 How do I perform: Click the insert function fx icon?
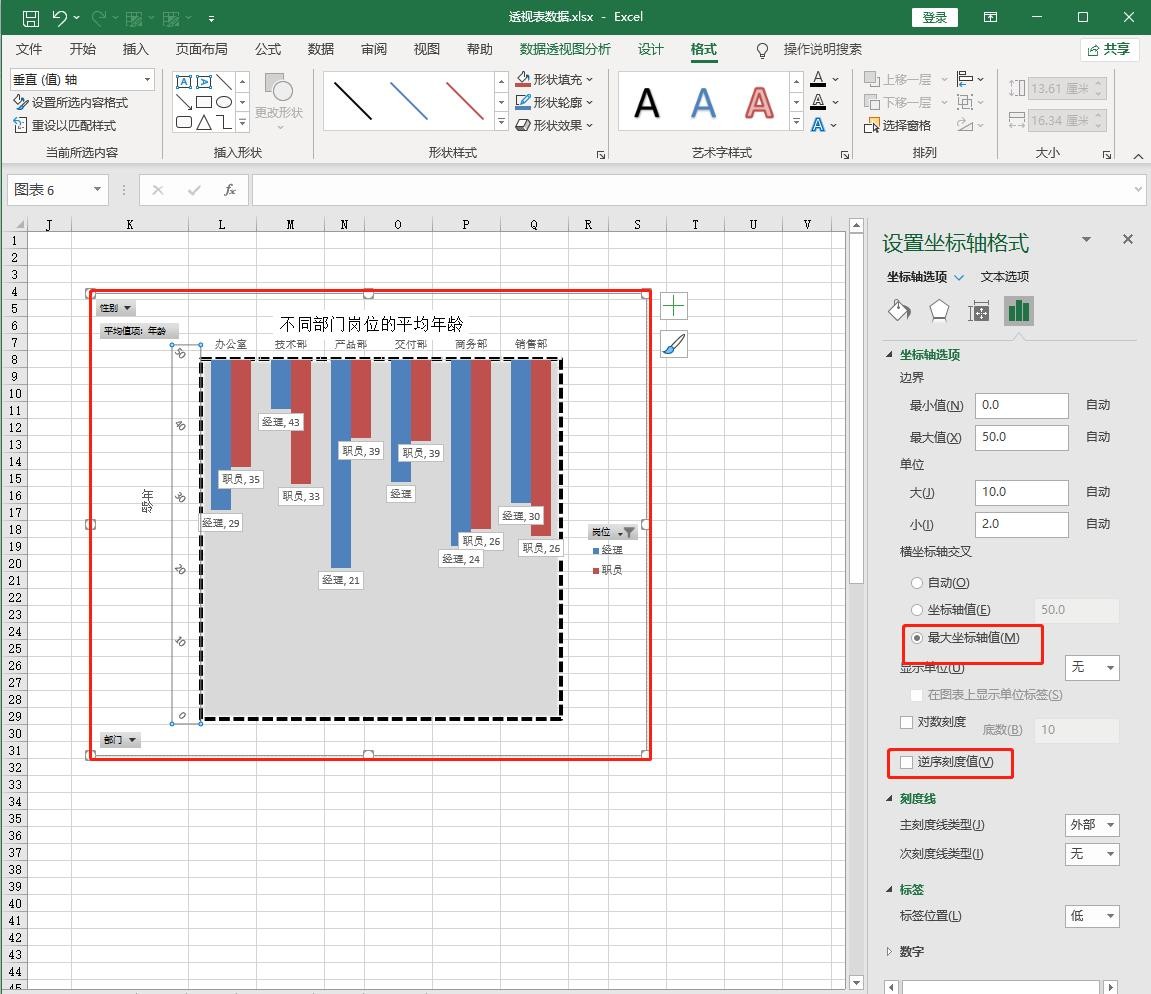click(x=229, y=190)
